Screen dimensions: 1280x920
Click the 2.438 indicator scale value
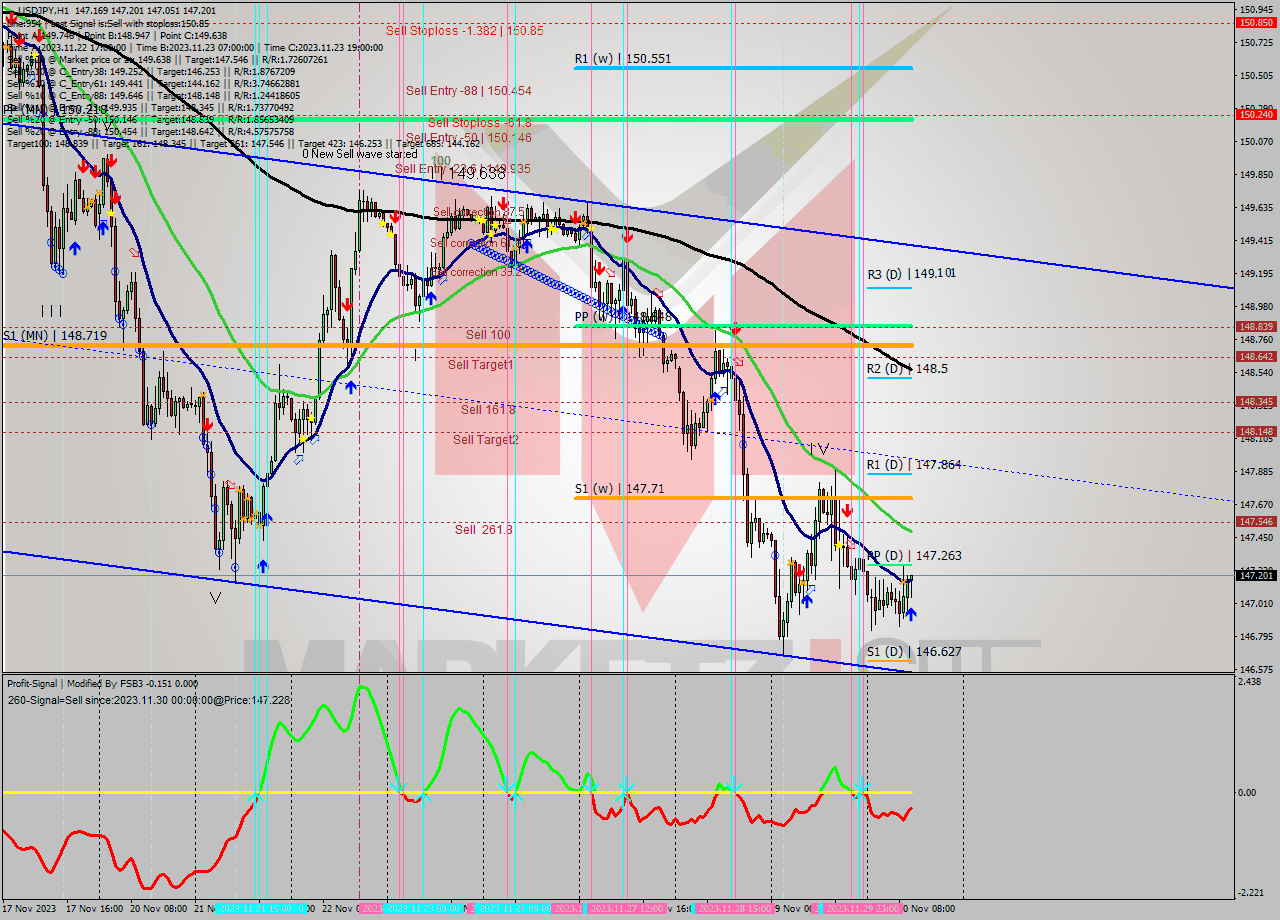[x=1250, y=682]
